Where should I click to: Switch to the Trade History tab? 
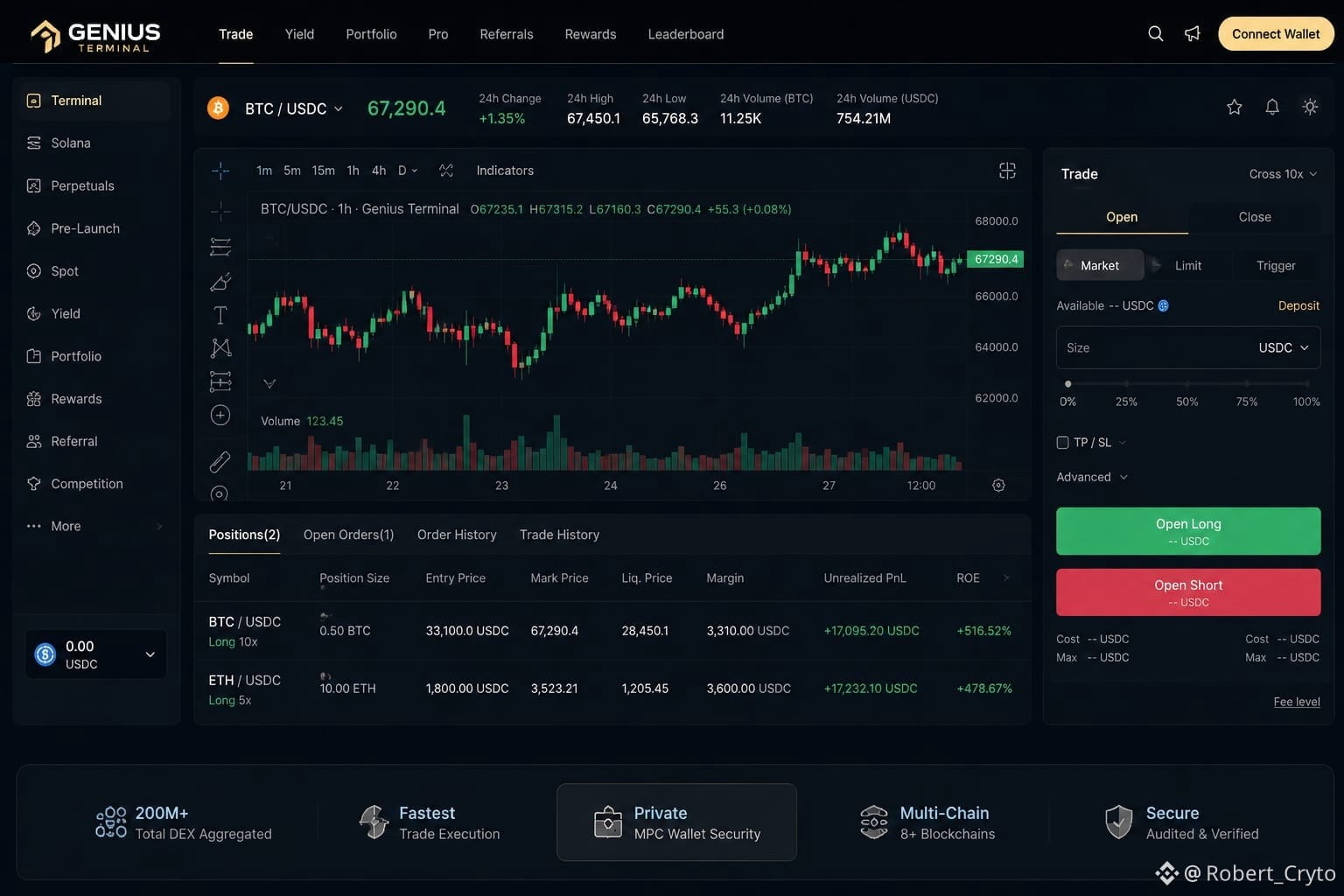pos(559,535)
